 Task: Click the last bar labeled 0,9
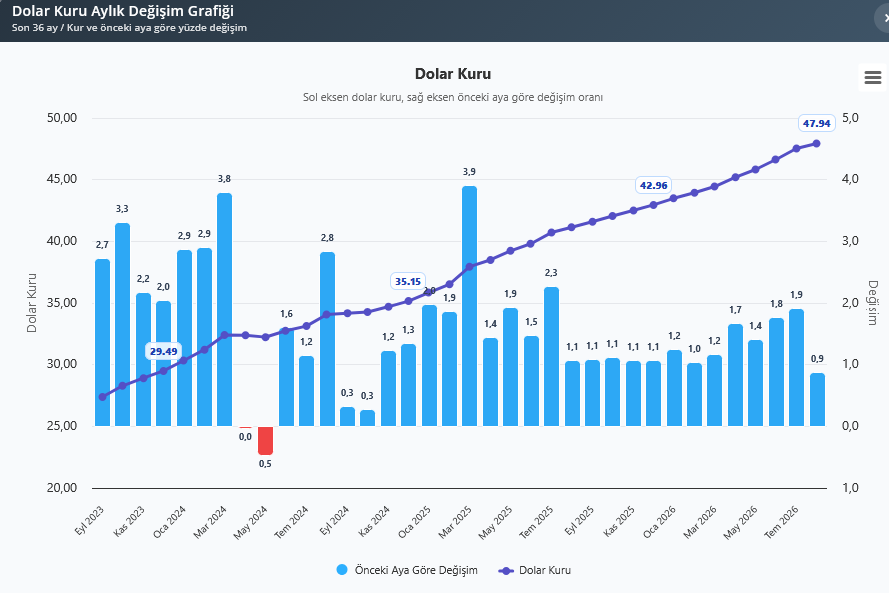tap(817, 400)
